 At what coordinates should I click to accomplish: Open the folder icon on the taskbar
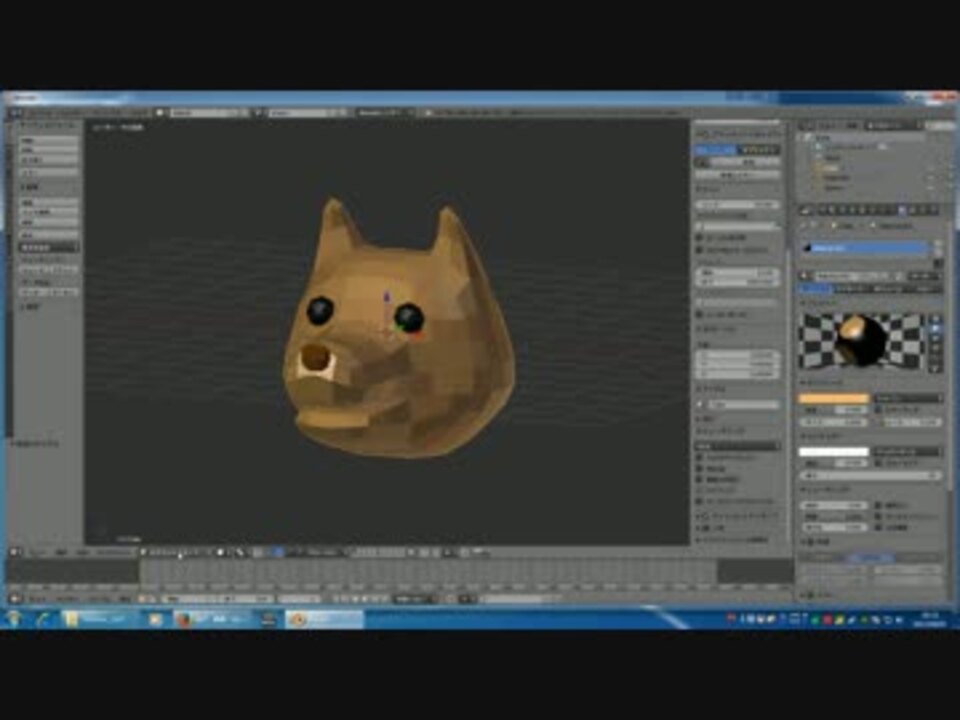click(72, 620)
